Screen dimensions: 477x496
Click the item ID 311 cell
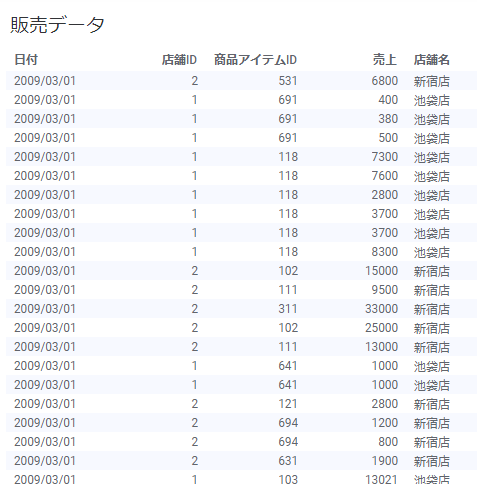pyautogui.click(x=288, y=309)
